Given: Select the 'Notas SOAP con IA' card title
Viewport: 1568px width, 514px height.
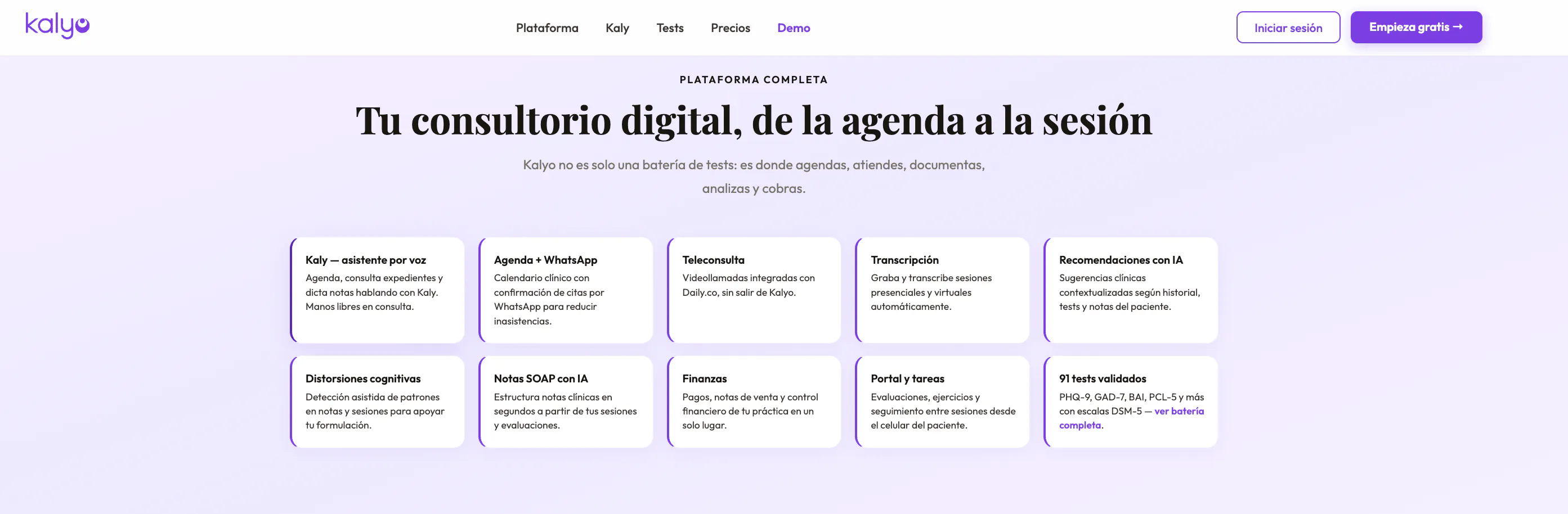Looking at the screenshot, I should pos(540,378).
